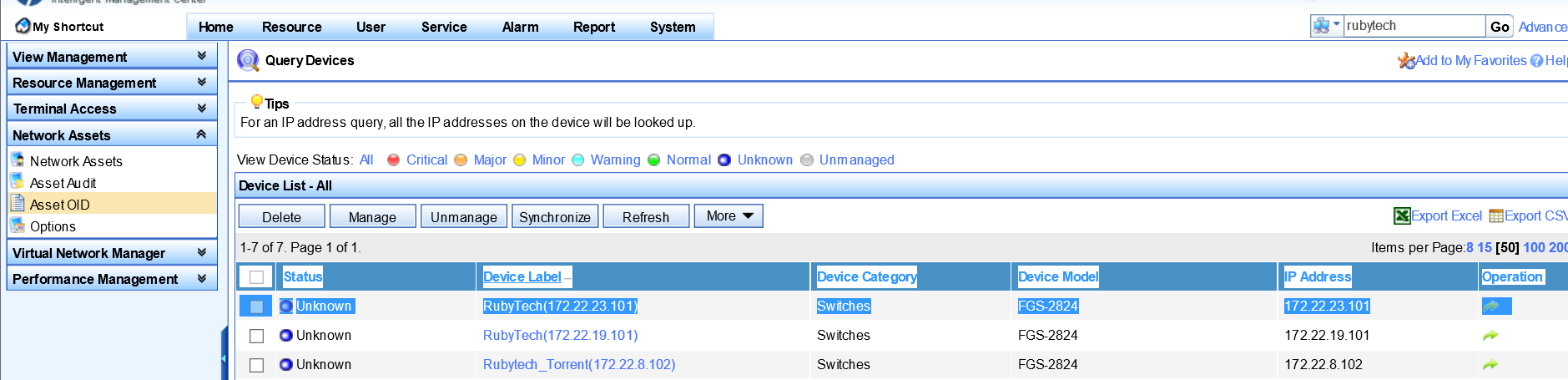
Task: Click operation arrow for 172.22.19.101 row
Action: 1490,335
